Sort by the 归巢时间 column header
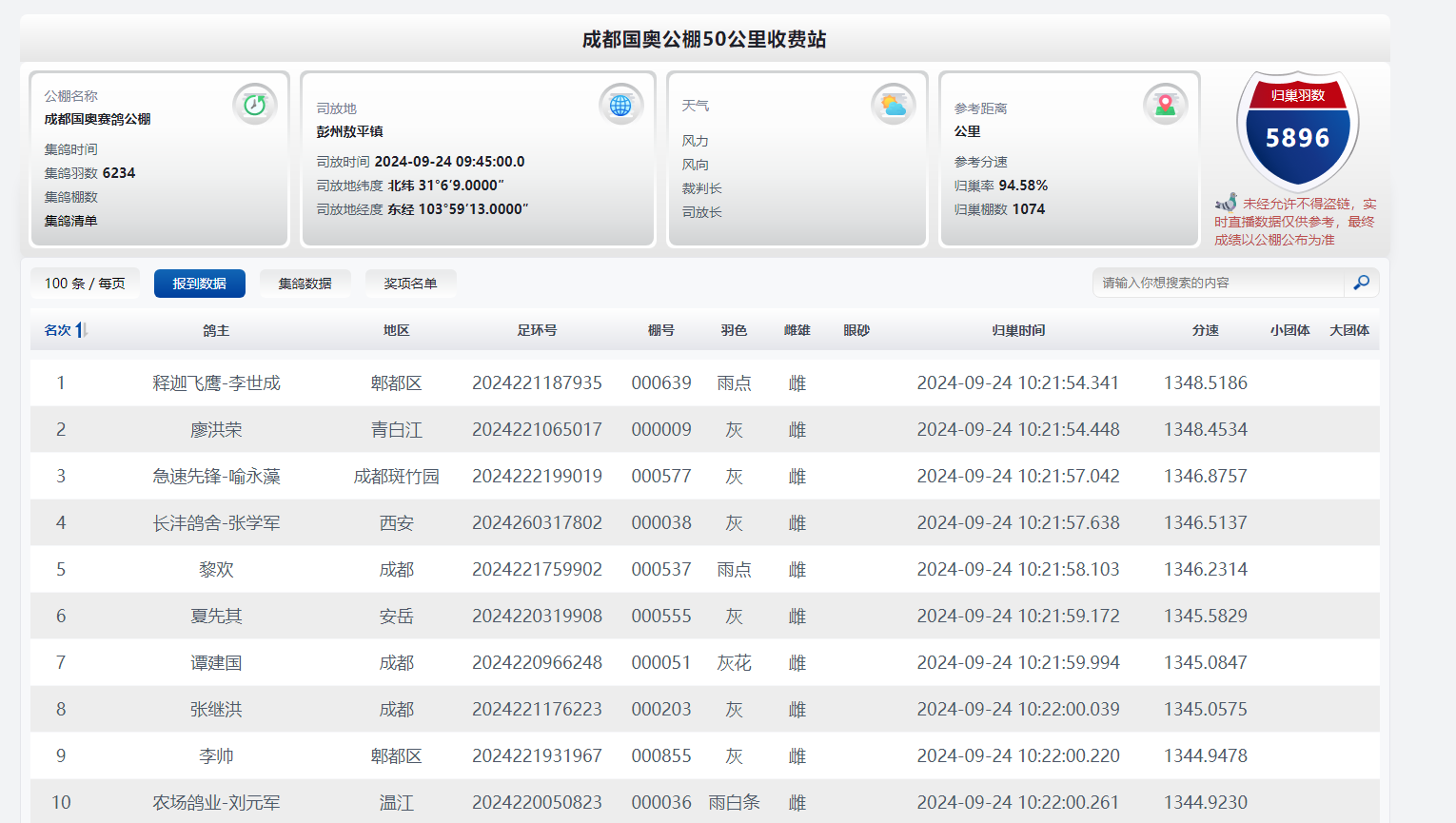The image size is (1456, 823). point(1018,330)
